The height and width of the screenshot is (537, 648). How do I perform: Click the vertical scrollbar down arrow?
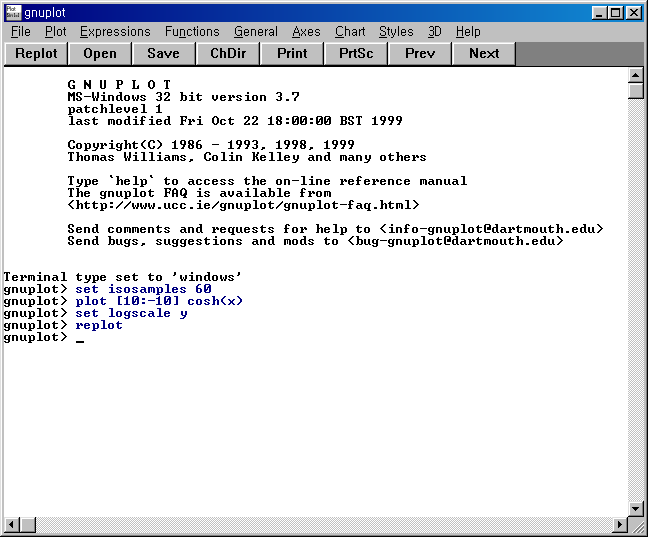point(635,508)
